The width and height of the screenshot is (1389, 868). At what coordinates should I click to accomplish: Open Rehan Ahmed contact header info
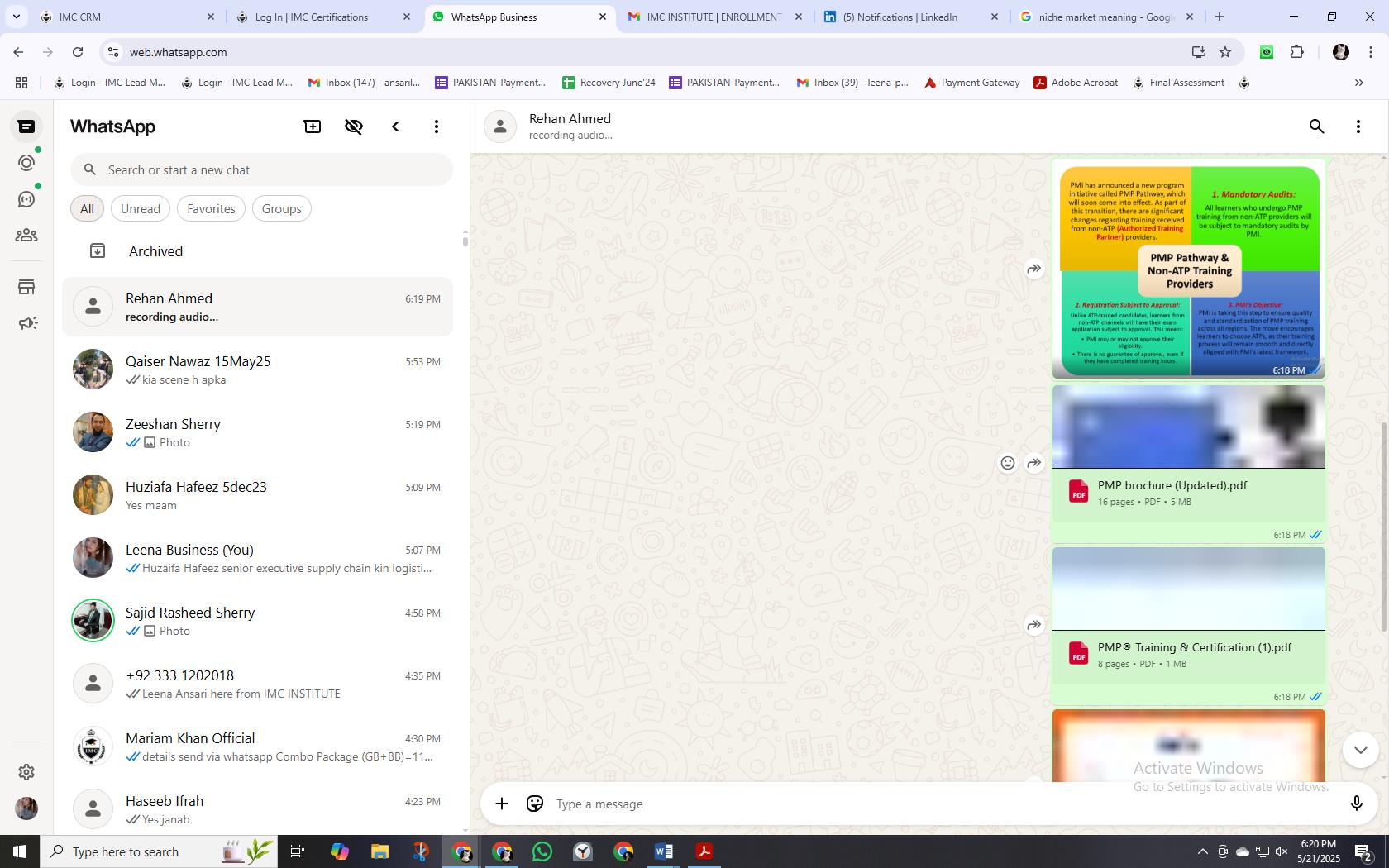click(x=570, y=126)
